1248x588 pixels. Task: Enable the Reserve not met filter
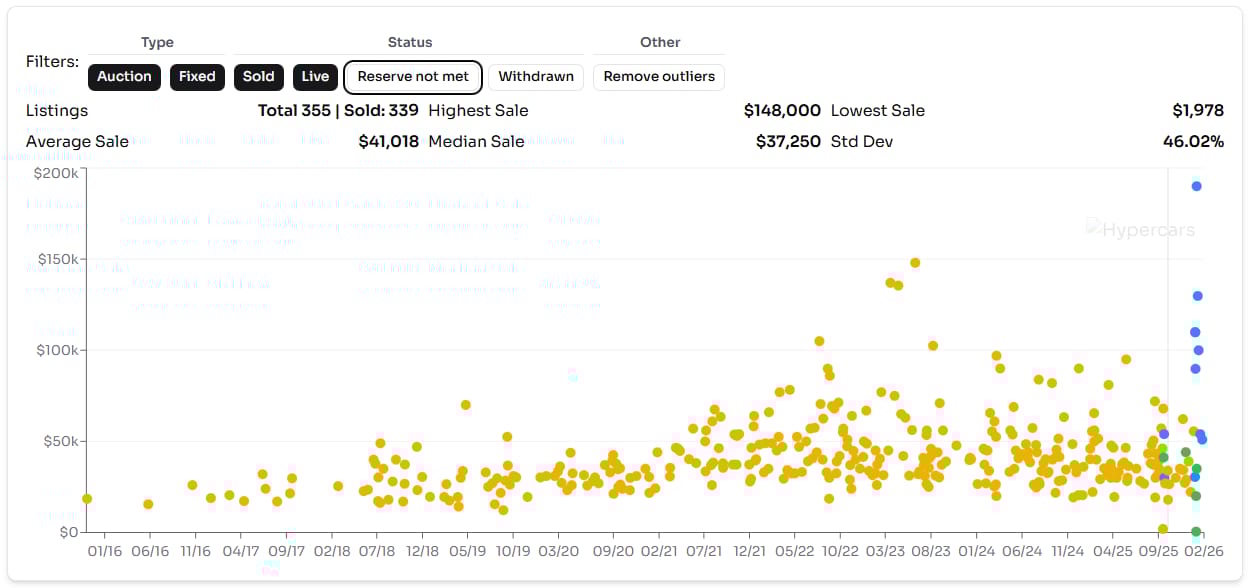click(413, 77)
